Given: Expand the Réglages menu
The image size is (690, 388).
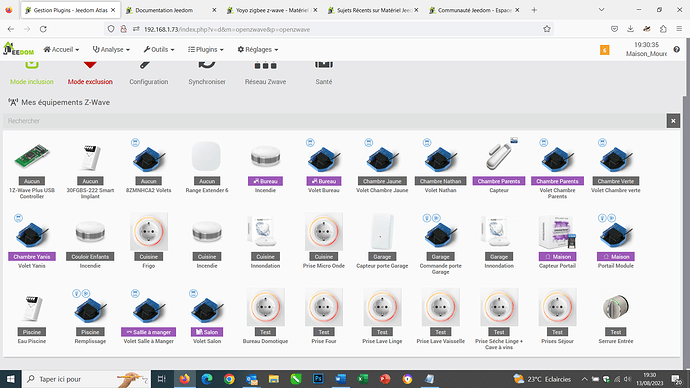Looking at the screenshot, I should (258, 50).
